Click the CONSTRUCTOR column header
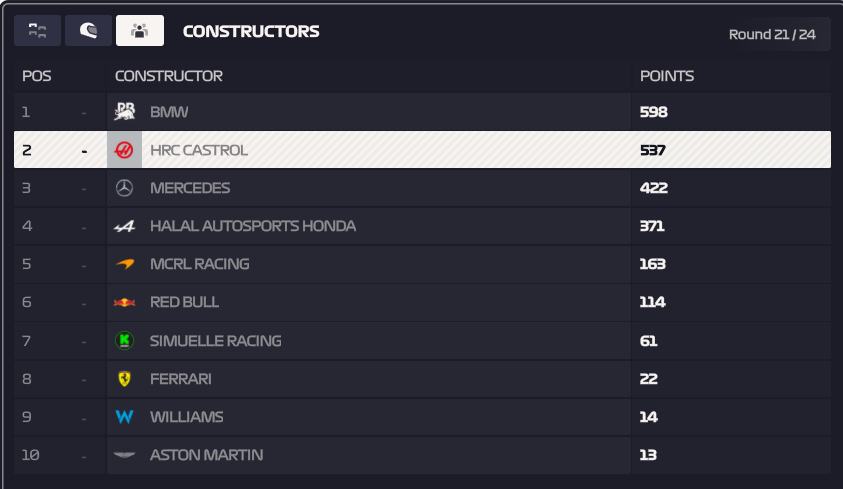 (168, 76)
